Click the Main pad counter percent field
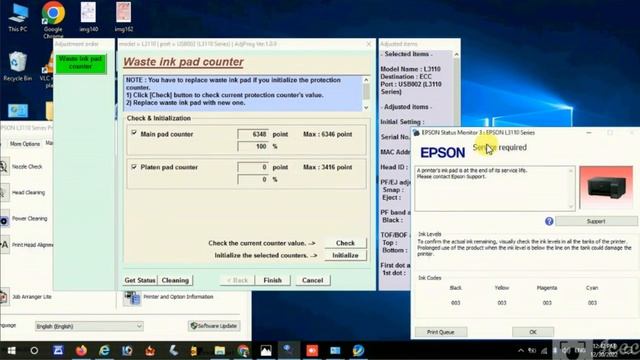 (x=253, y=147)
